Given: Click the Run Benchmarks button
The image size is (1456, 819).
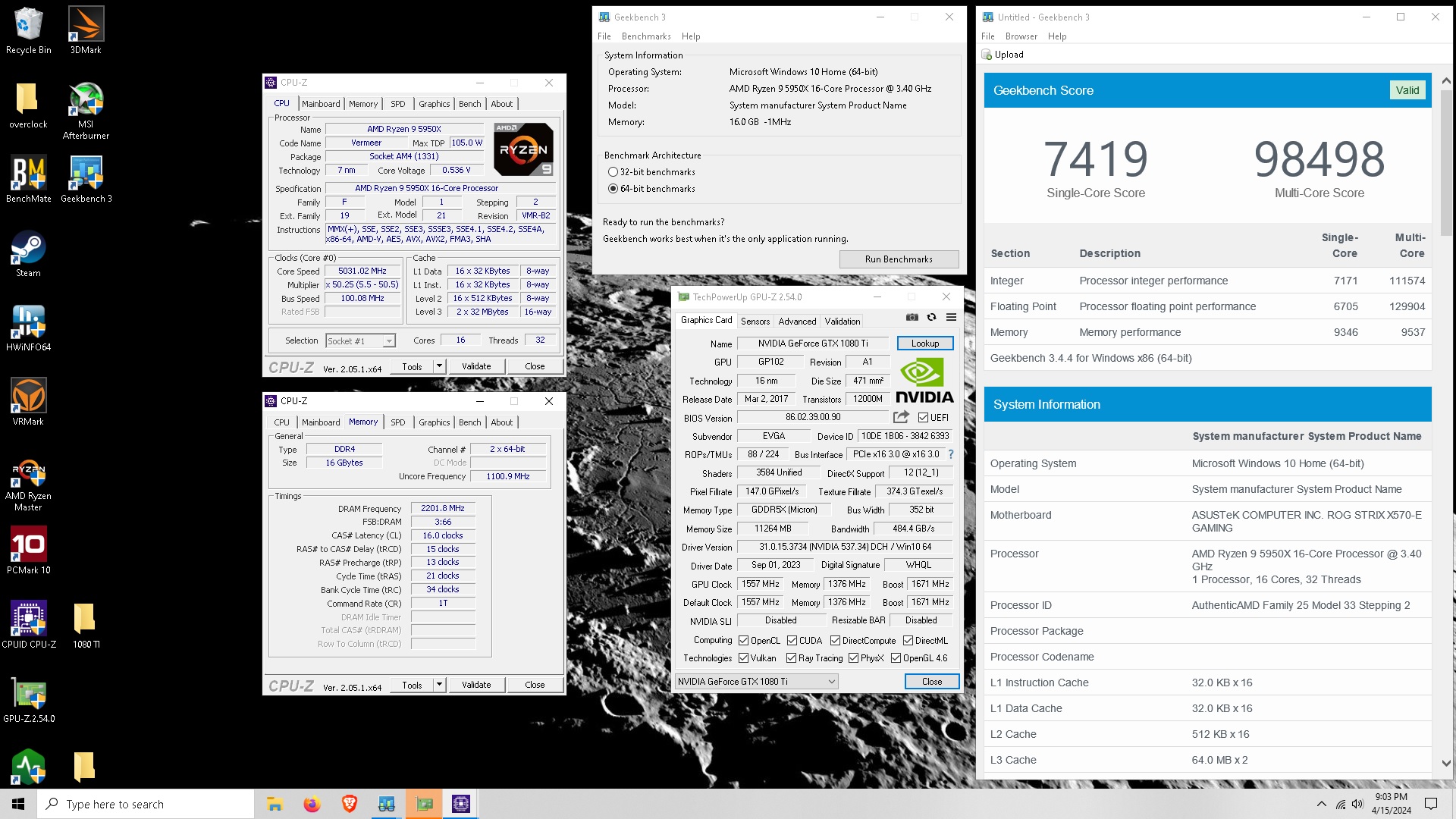Looking at the screenshot, I should pyautogui.click(x=899, y=259).
